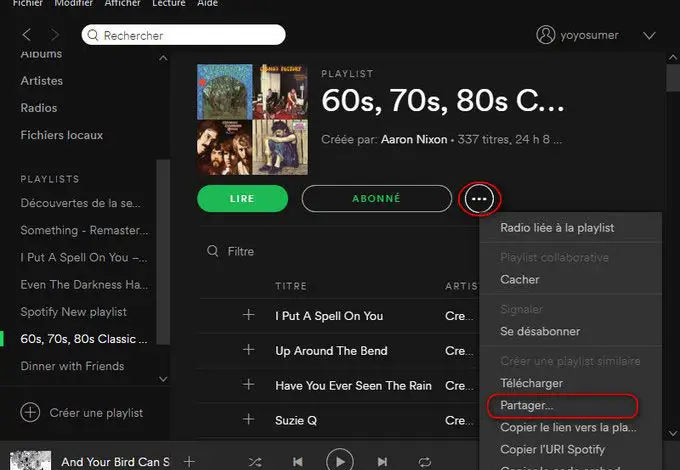Select the track Suzie Q
Image resolution: width=680 pixels, height=470 pixels.
click(296, 421)
